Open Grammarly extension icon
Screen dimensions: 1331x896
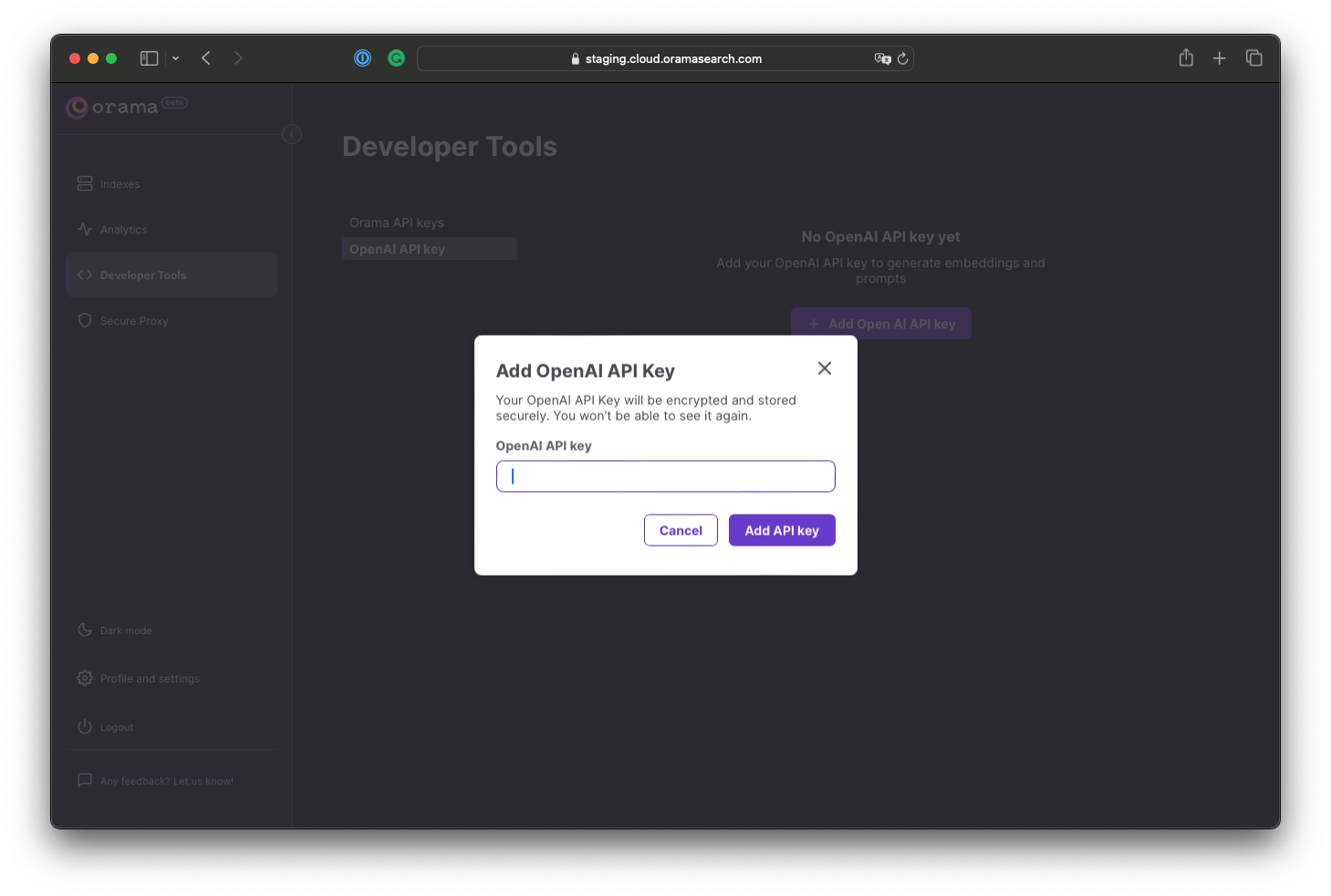(396, 58)
